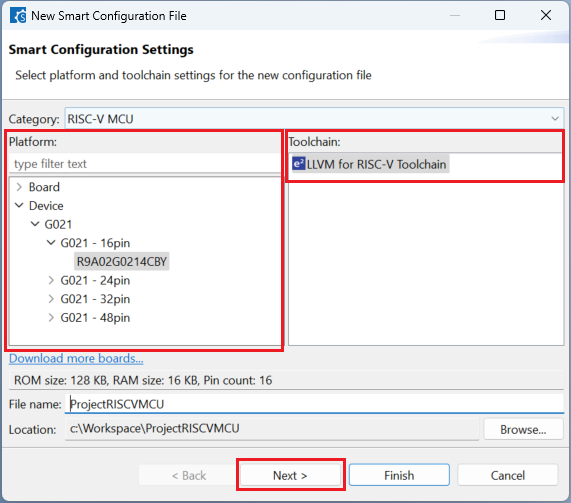Click the File name input field

pyautogui.click(x=314, y=404)
